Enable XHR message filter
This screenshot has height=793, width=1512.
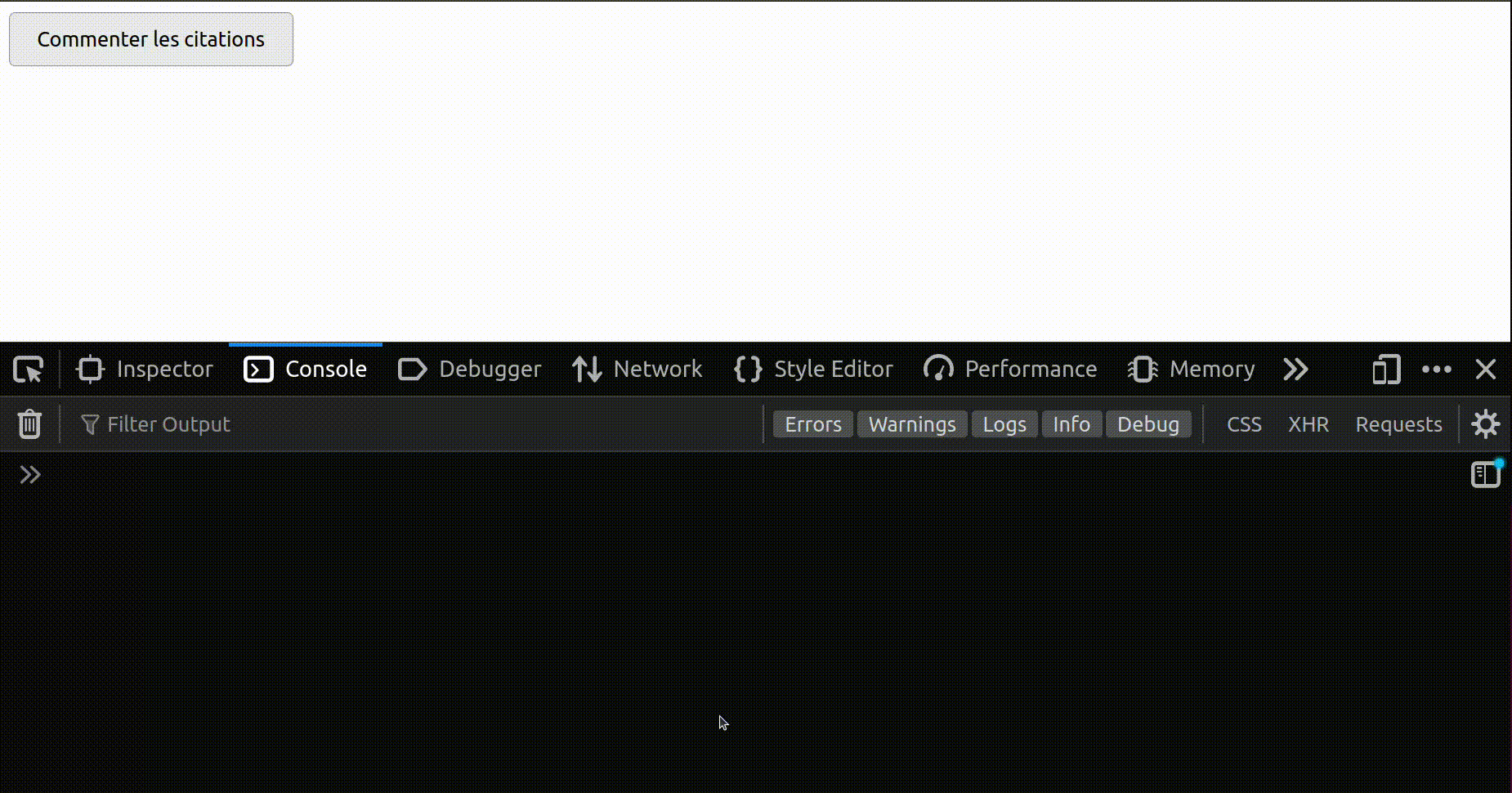[1308, 424]
